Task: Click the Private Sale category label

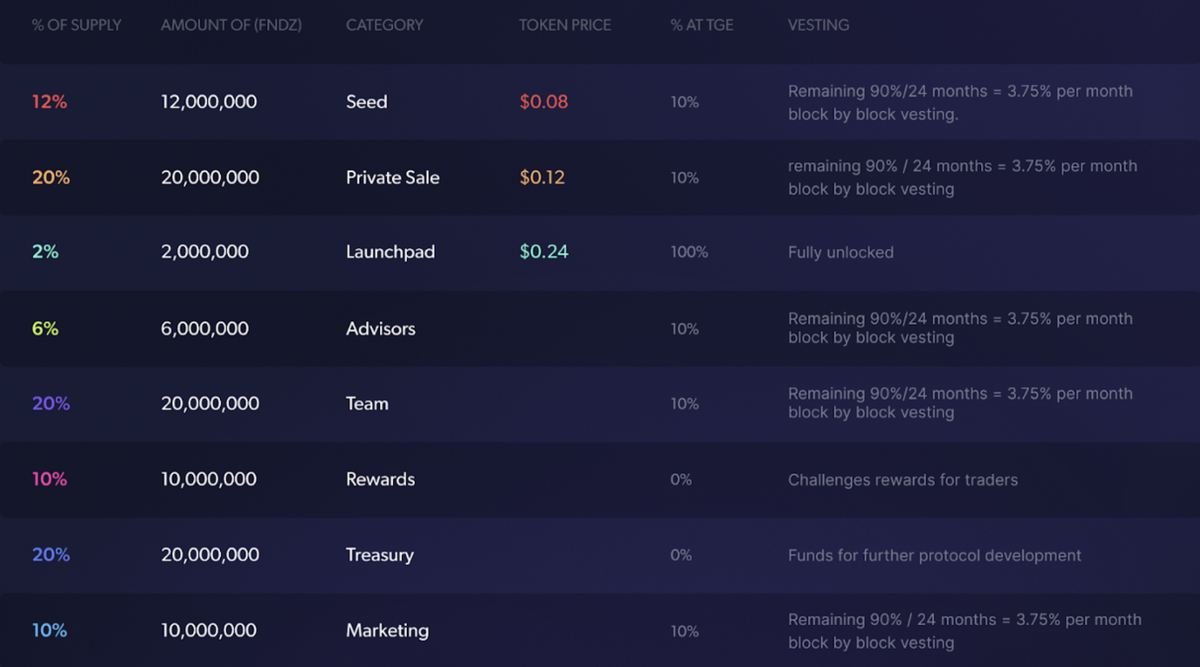Action: pos(392,178)
